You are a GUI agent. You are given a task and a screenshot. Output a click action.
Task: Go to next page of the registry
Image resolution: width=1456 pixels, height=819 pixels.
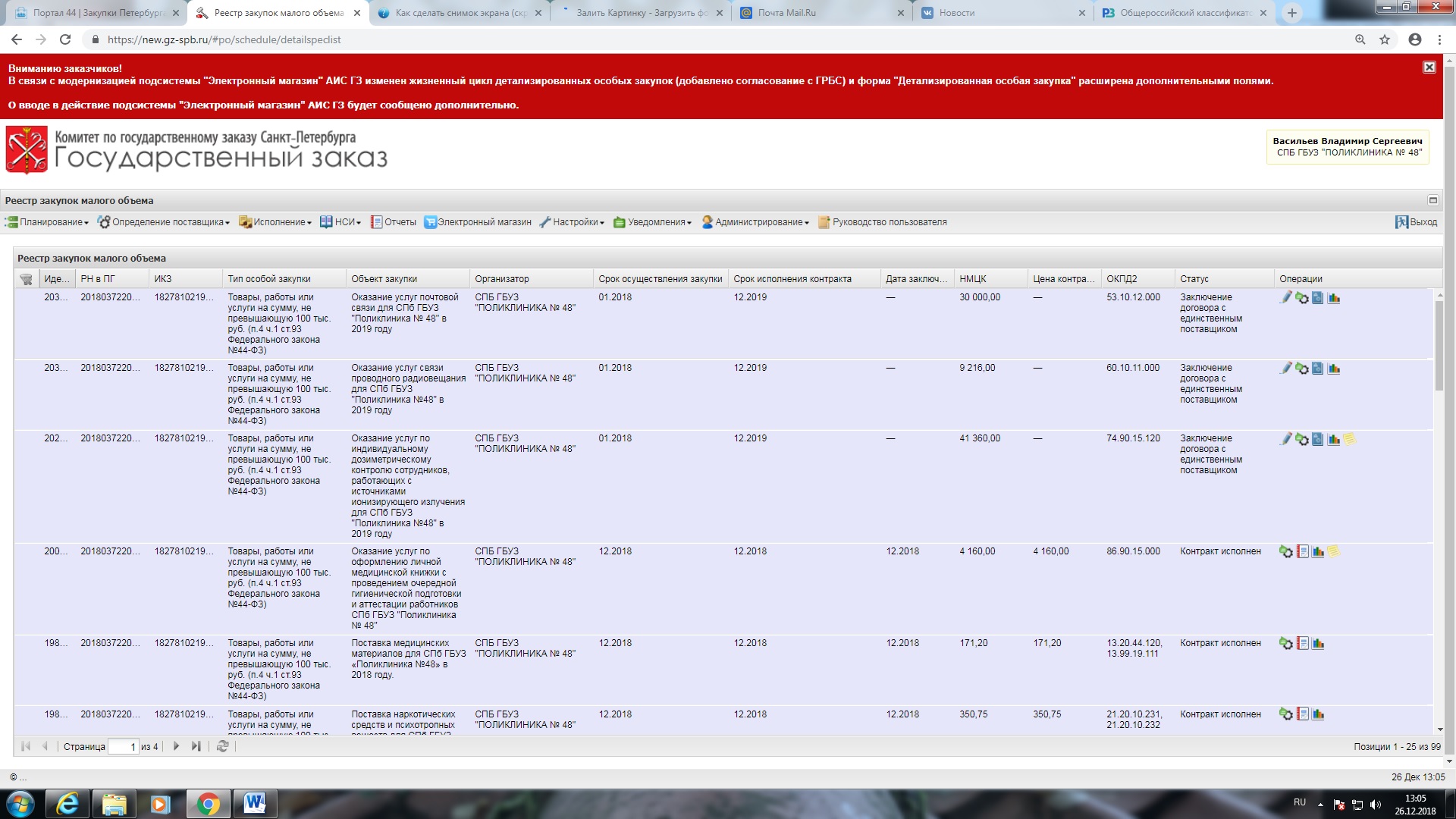(176, 746)
